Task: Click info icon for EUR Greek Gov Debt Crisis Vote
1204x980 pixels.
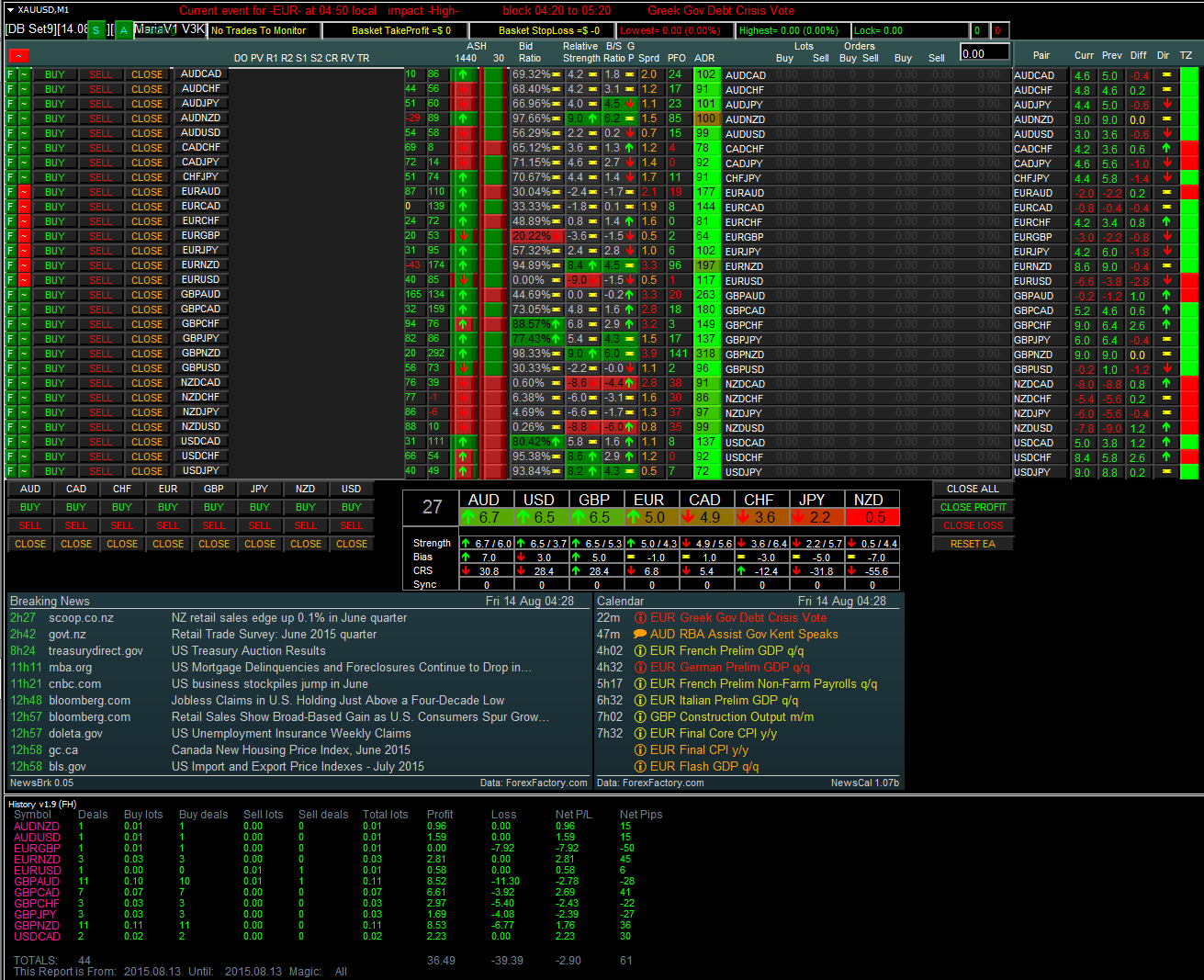Action: (x=640, y=618)
